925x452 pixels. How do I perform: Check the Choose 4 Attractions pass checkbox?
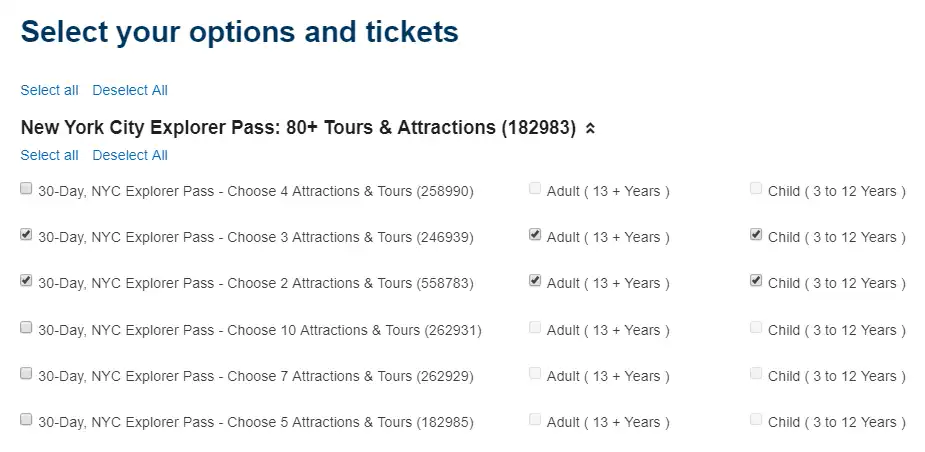point(26,189)
